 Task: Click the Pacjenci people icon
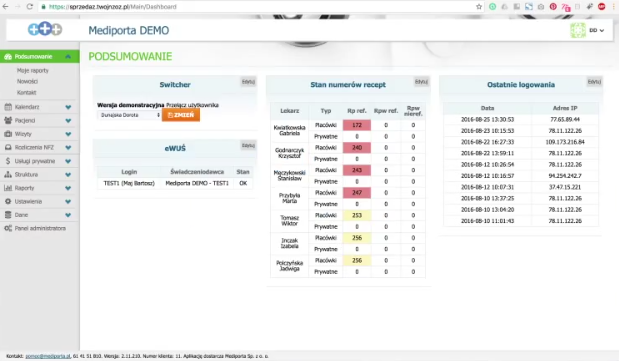[x=8, y=120]
